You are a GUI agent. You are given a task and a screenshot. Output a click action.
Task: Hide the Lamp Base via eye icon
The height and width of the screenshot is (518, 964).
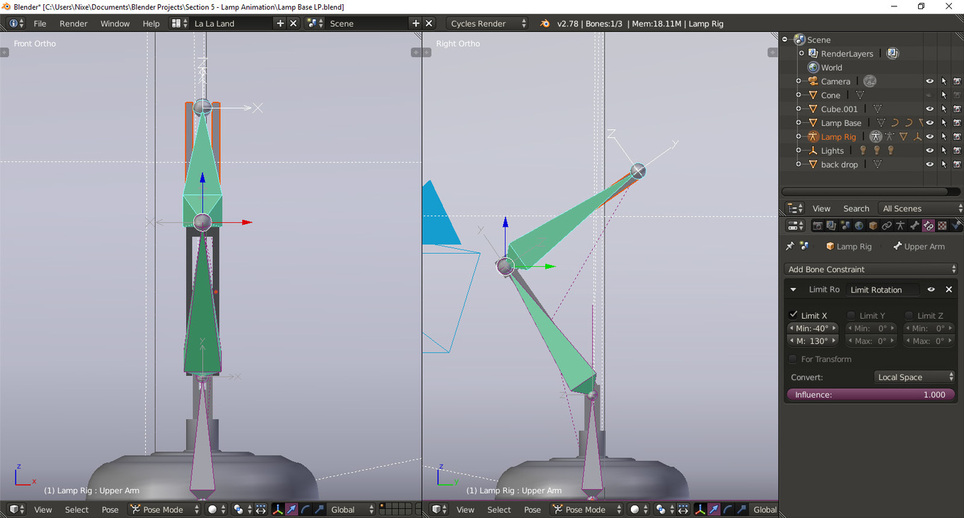930,123
